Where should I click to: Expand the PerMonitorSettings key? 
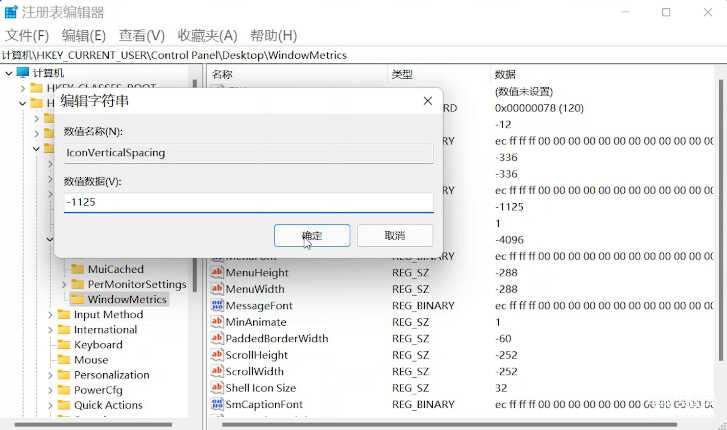[x=64, y=284]
